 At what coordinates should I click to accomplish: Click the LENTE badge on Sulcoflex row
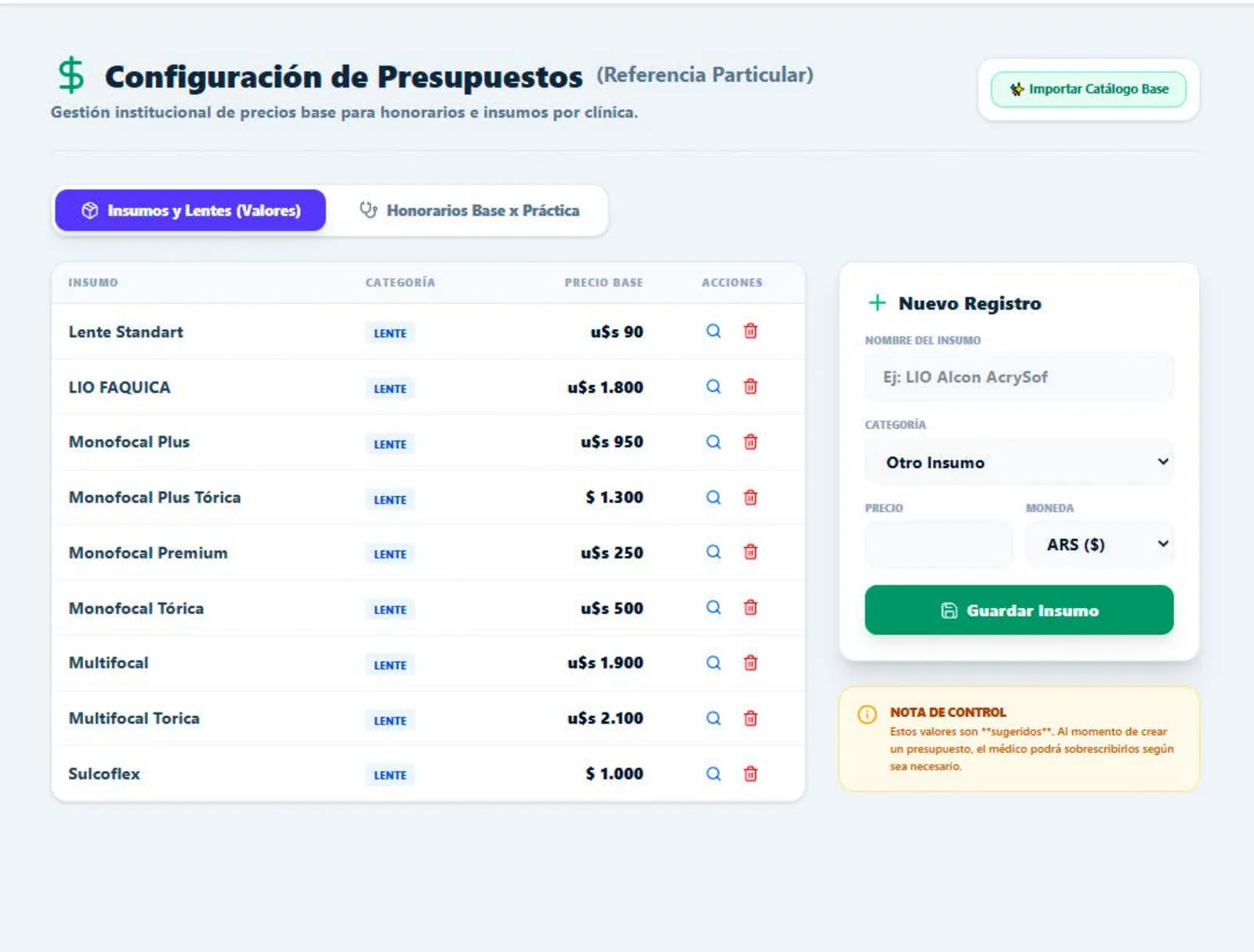(390, 775)
